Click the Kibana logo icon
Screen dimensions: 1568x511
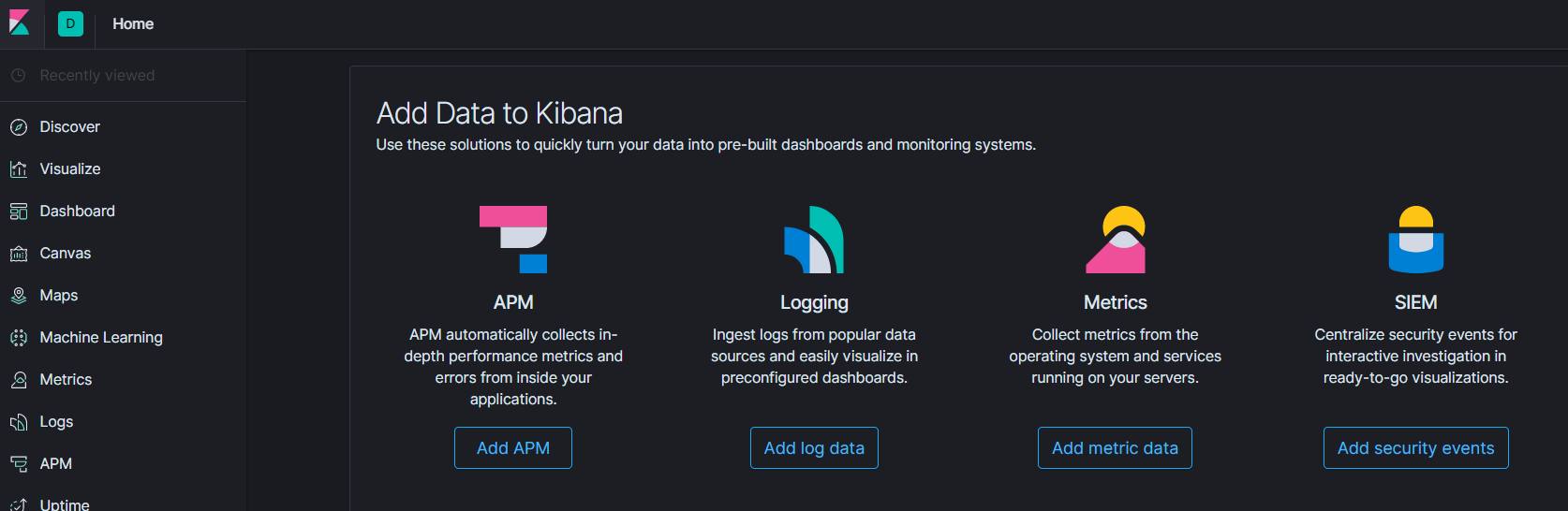click(20, 22)
